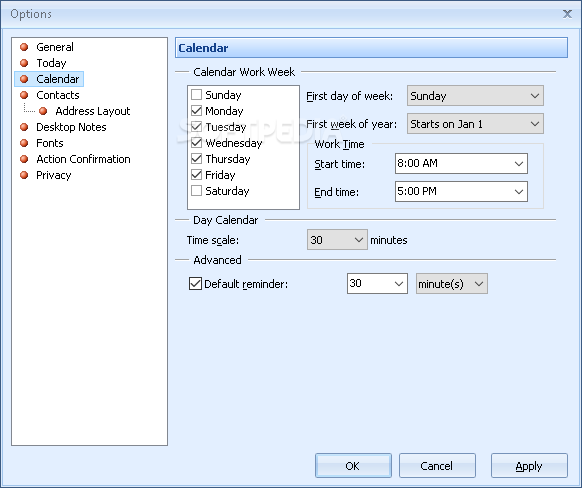Viewport: 582px width, 488px height.
Task: Click the red bullet icon beside Calendar
Action: click(24, 79)
